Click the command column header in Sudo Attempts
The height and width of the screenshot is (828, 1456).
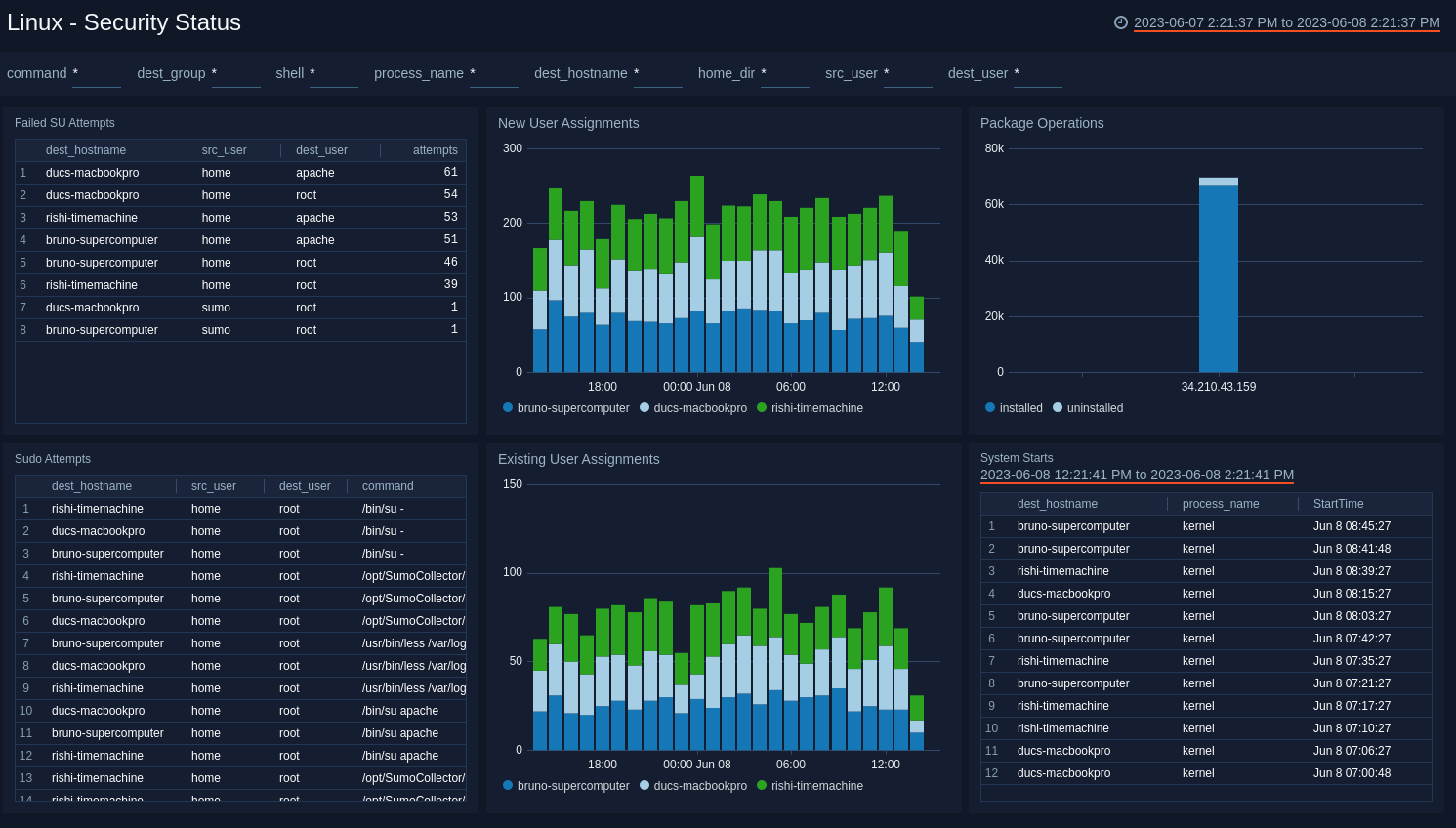point(387,485)
